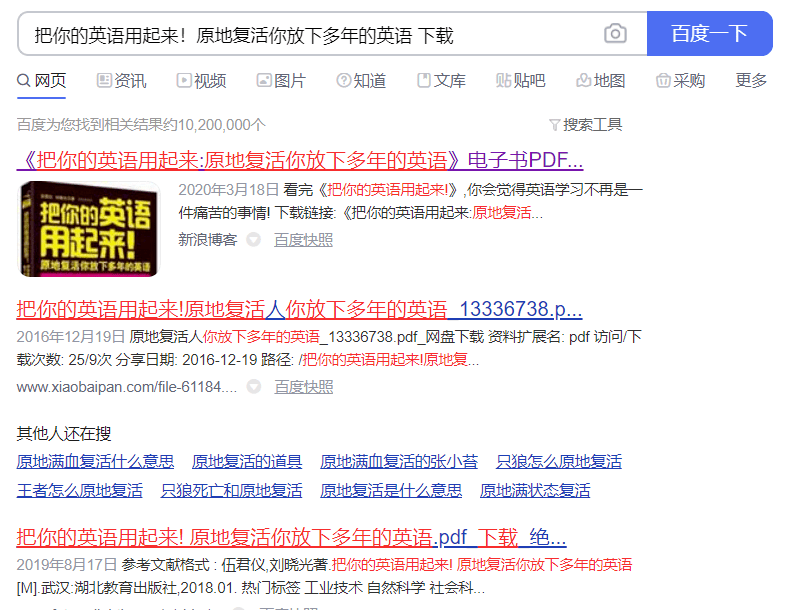
Task: Click the text 百度为您找到相关结果约10,200,000个
Action: (141, 124)
